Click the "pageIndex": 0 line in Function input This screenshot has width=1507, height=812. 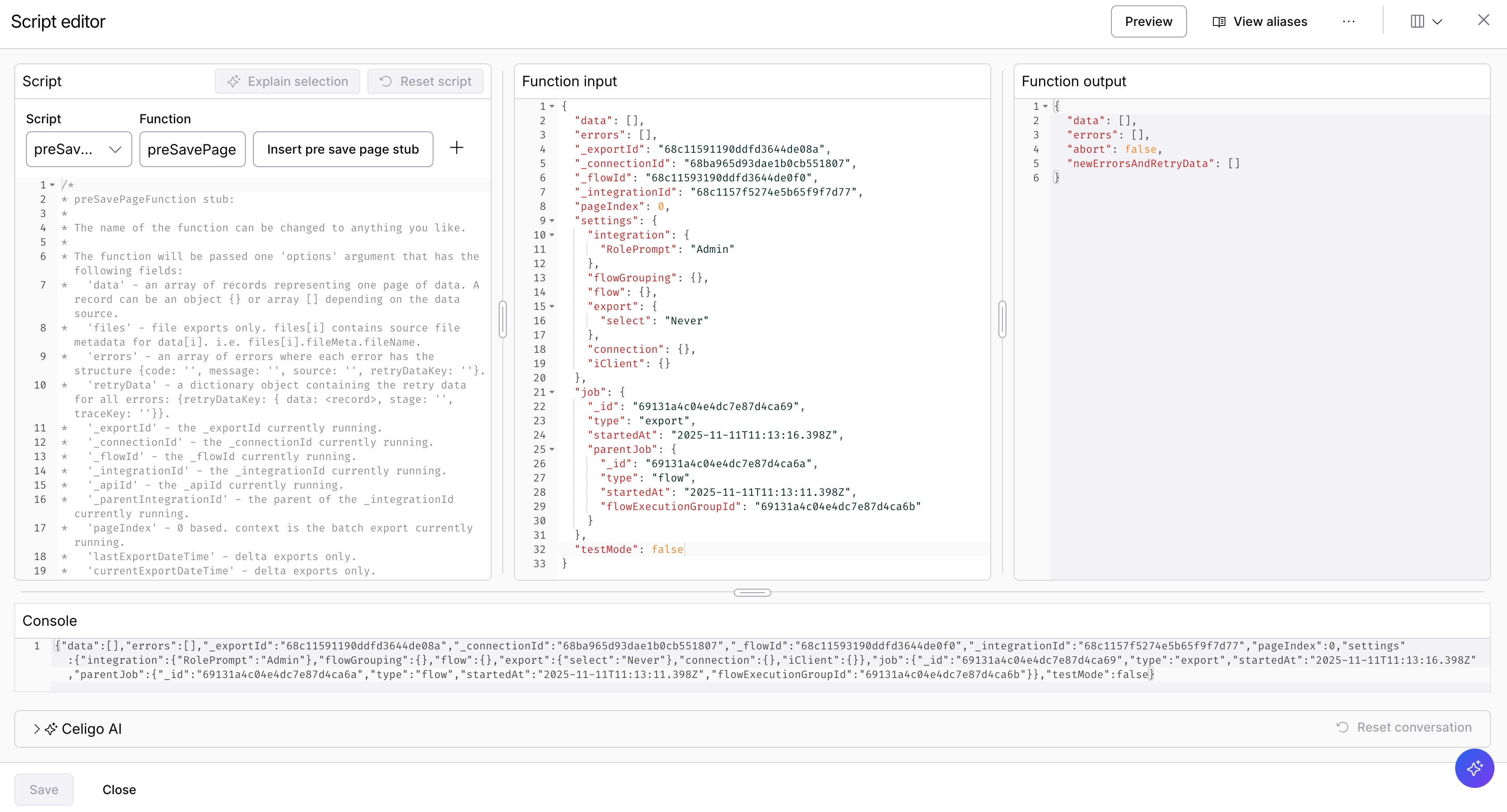622,206
